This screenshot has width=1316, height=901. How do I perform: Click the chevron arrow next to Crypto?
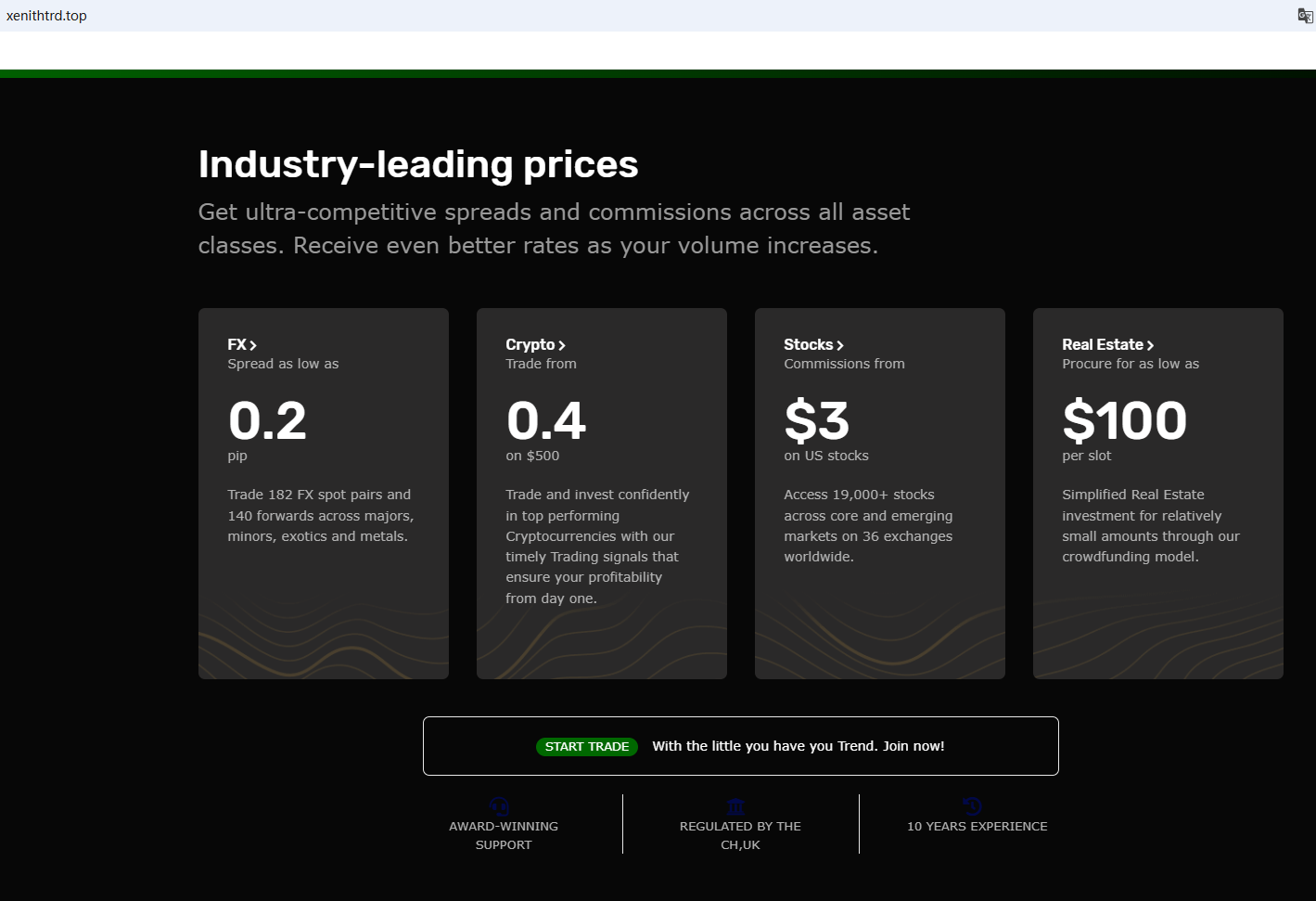coord(562,345)
